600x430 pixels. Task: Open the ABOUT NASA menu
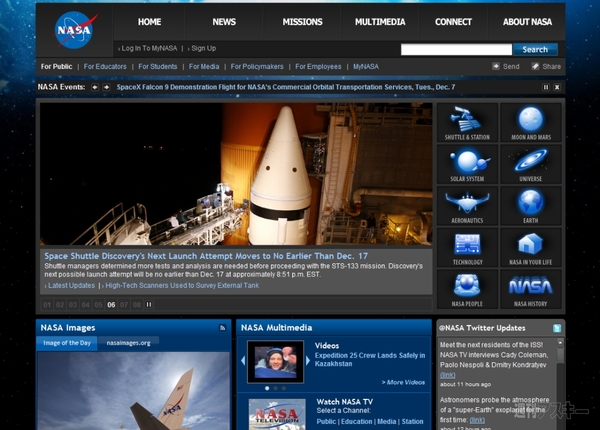click(527, 22)
